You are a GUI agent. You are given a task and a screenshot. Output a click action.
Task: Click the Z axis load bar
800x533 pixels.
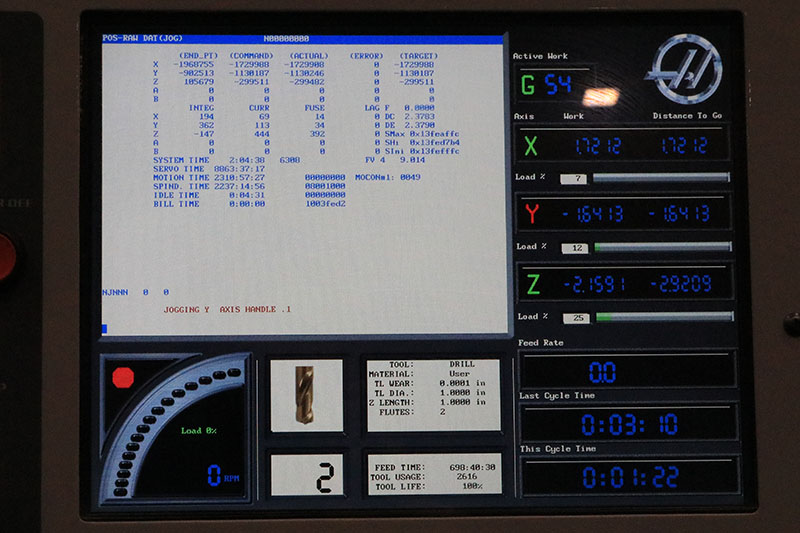pyautogui.click(x=665, y=317)
